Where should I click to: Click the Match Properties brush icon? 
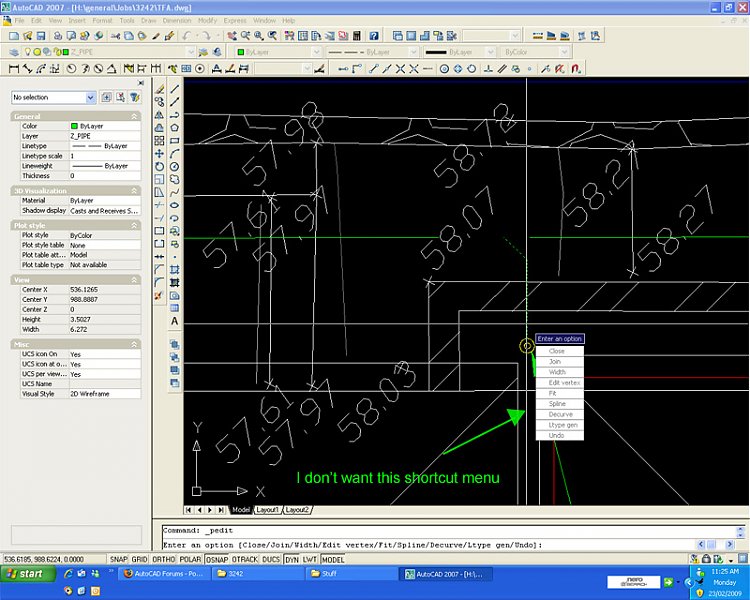(169, 36)
